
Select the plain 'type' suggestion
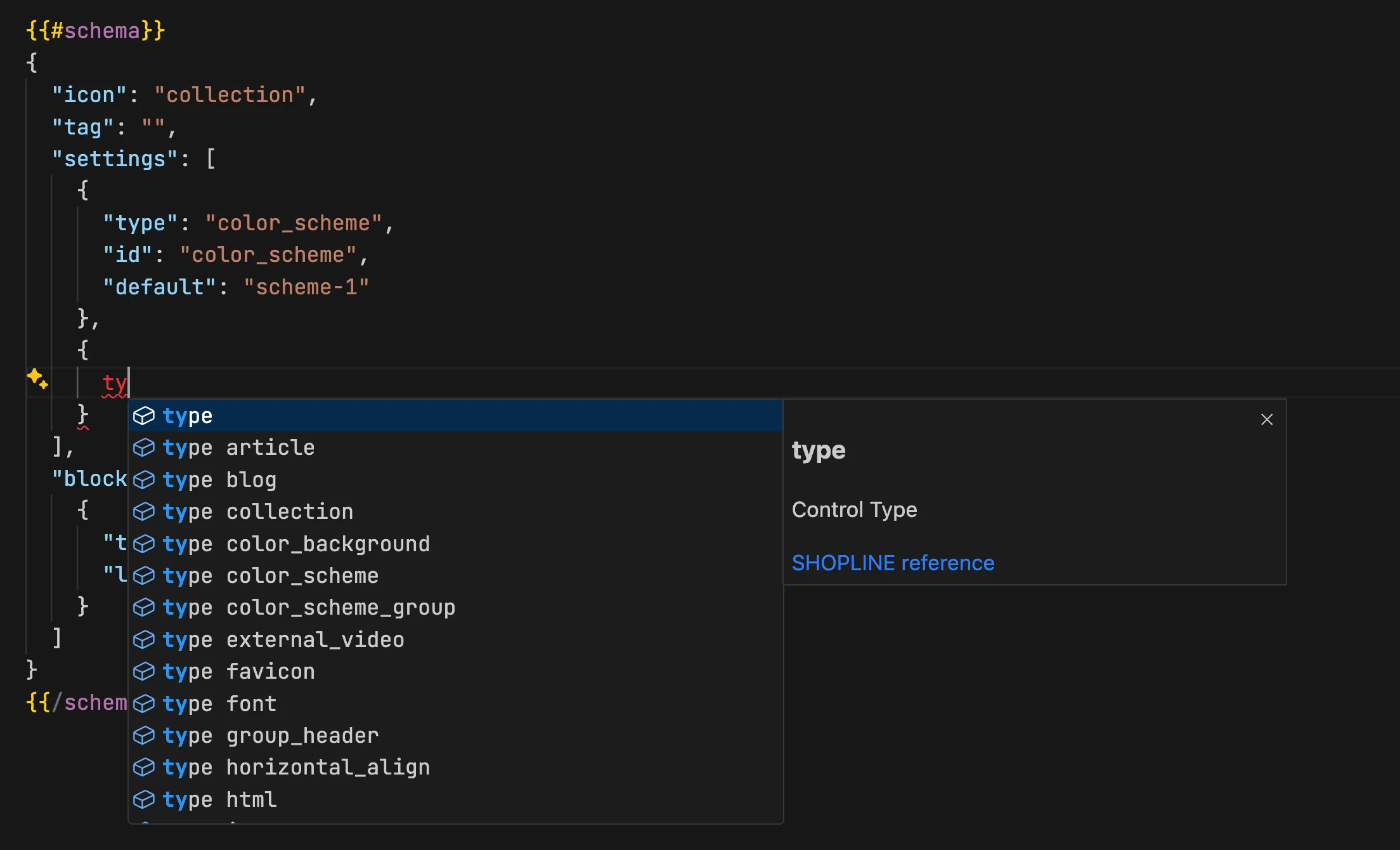click(188, 416)
